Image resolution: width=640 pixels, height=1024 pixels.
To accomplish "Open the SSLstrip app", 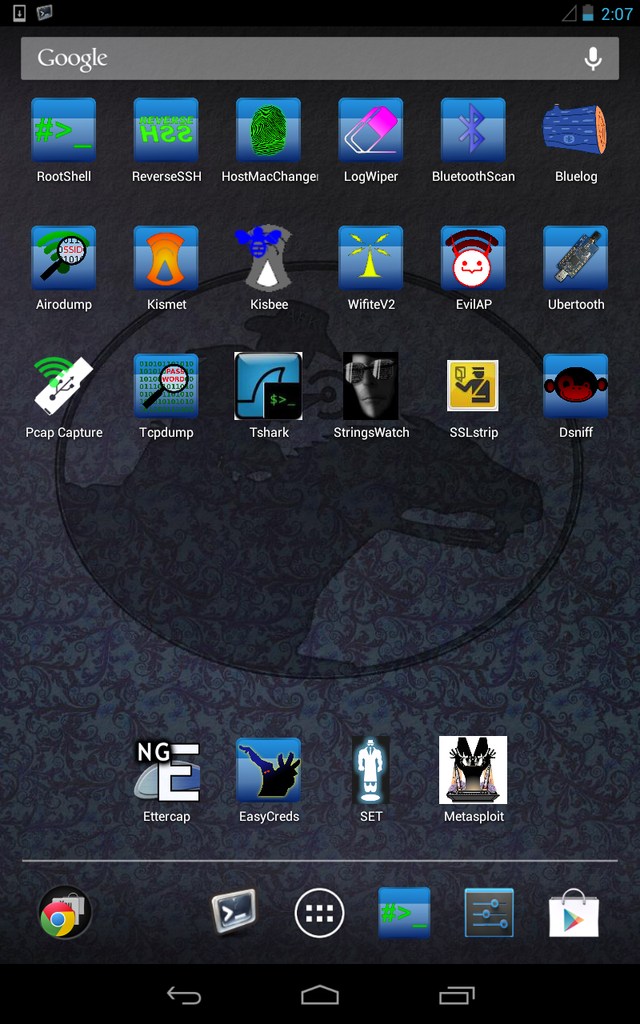I will (473, 385).
